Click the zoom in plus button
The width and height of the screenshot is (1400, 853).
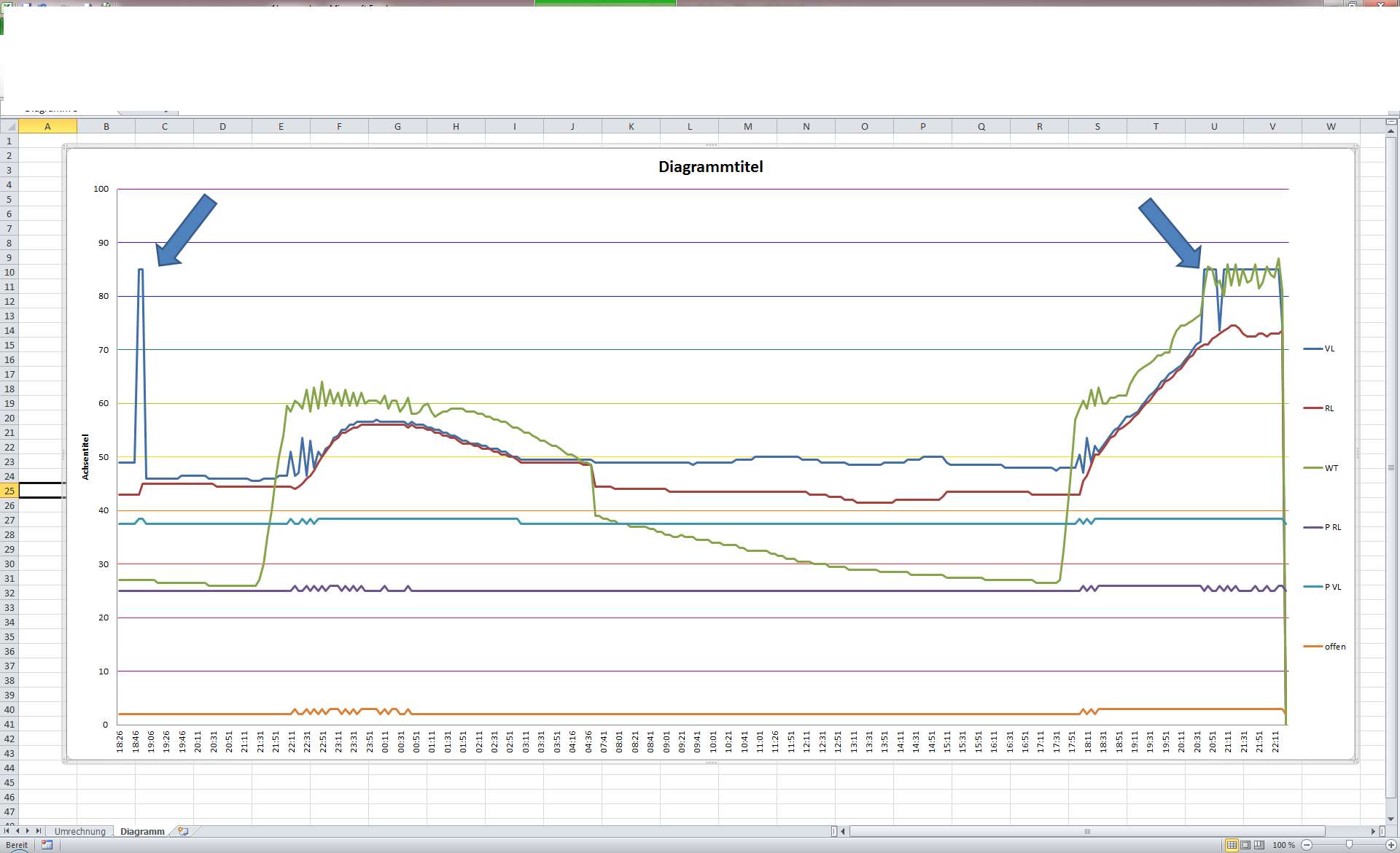coord(1391,845)
